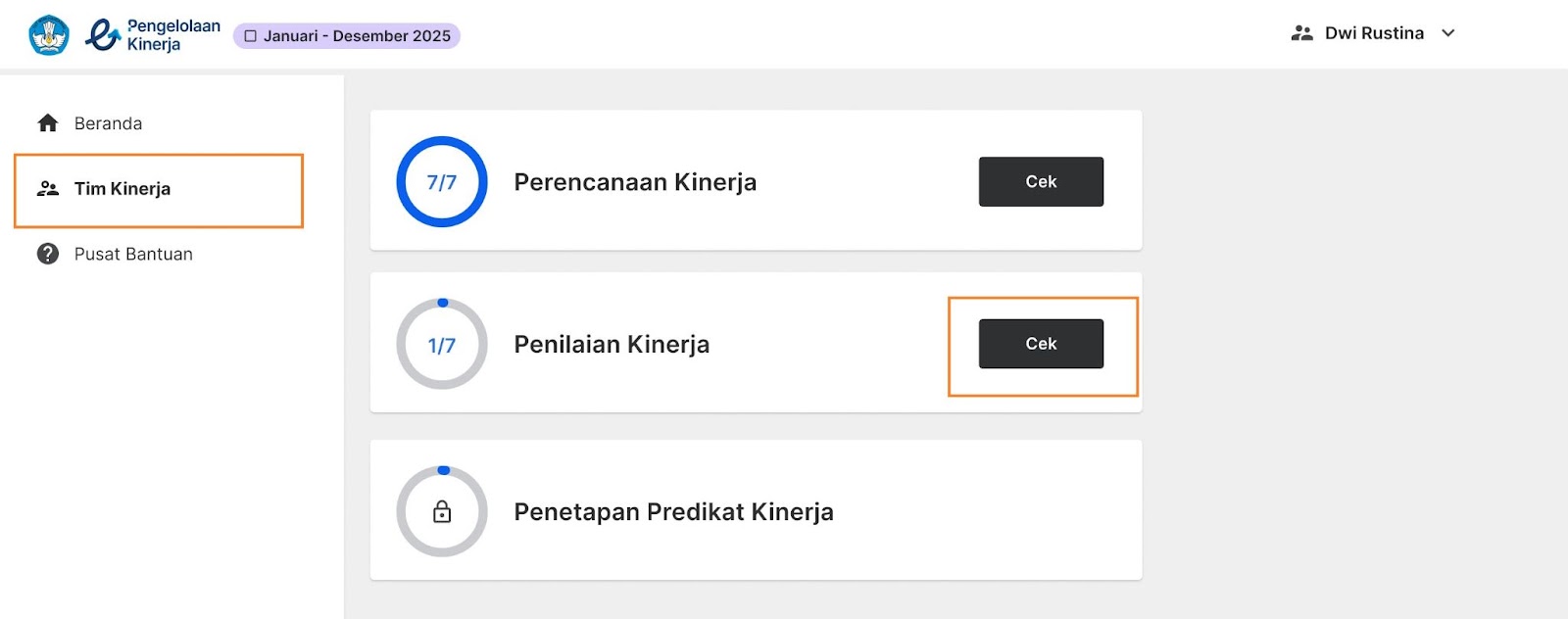Viewport: 1568px width, 619px height.
Task: Click the Kemendikbud emblem logo
Action: click(49, 35)
